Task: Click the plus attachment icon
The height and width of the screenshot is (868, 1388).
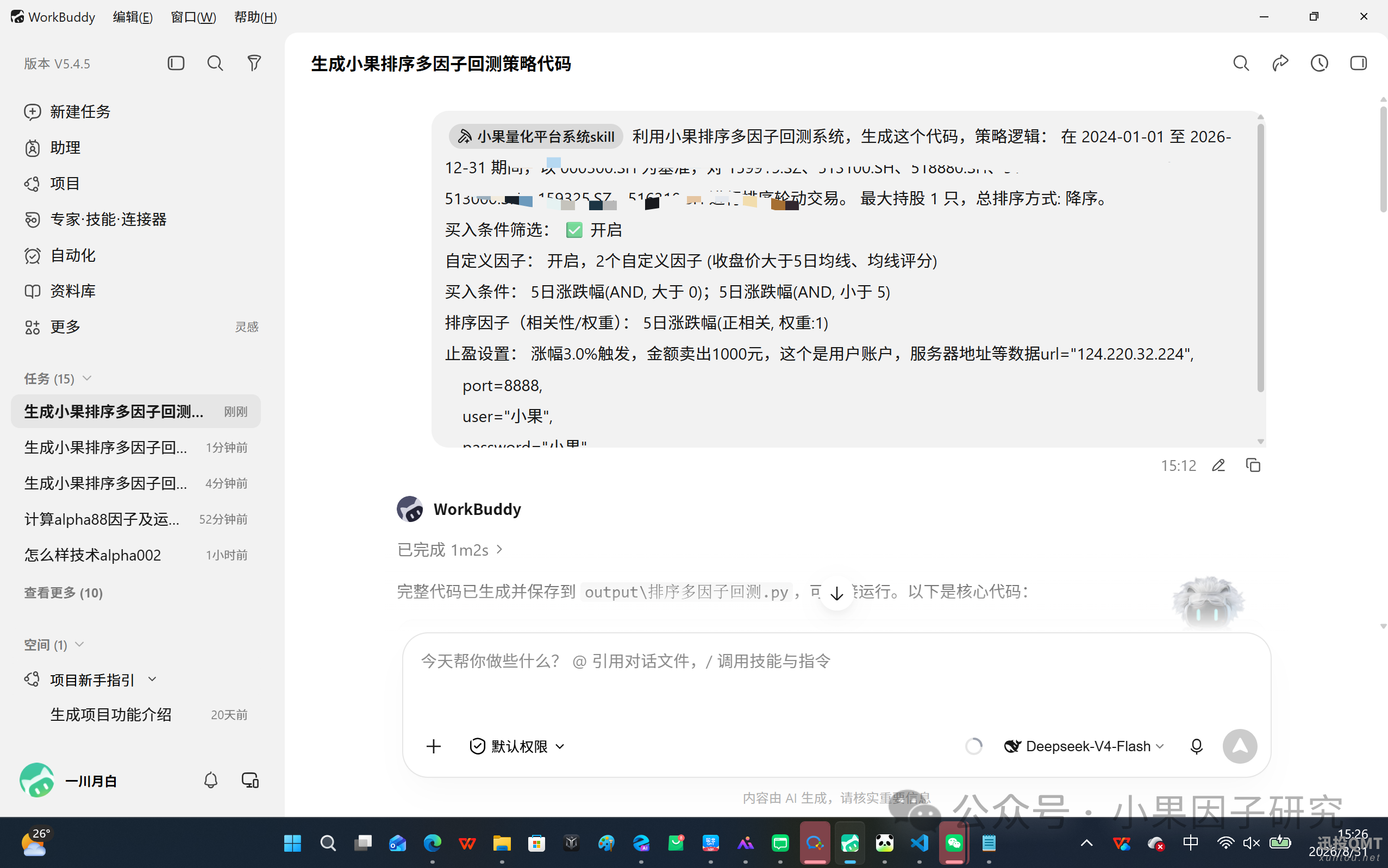Action: point(434,746)
